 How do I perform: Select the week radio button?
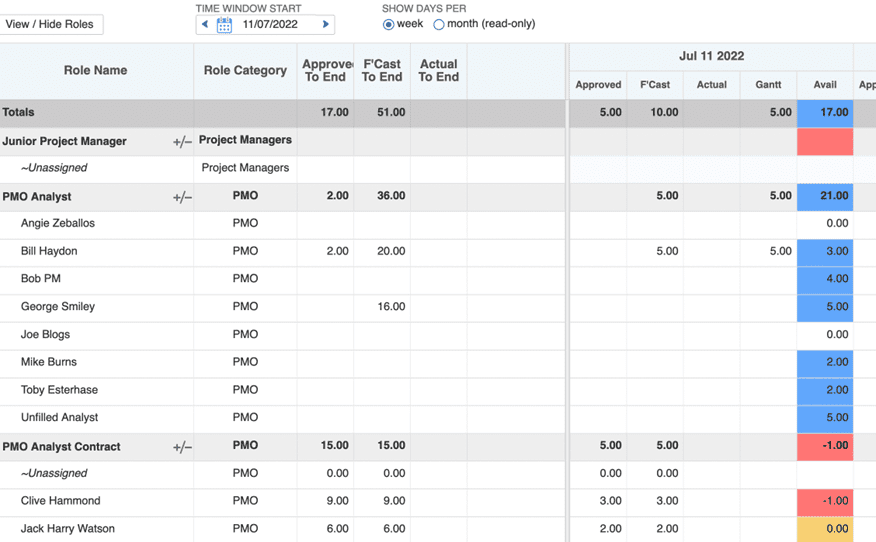(x=388, y=25)
